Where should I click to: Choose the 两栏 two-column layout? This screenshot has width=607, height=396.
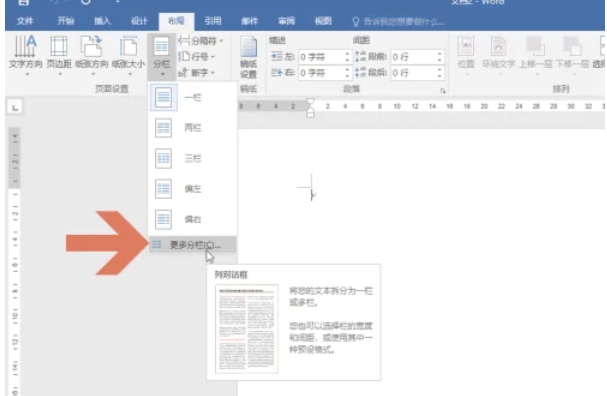(193, 127)
